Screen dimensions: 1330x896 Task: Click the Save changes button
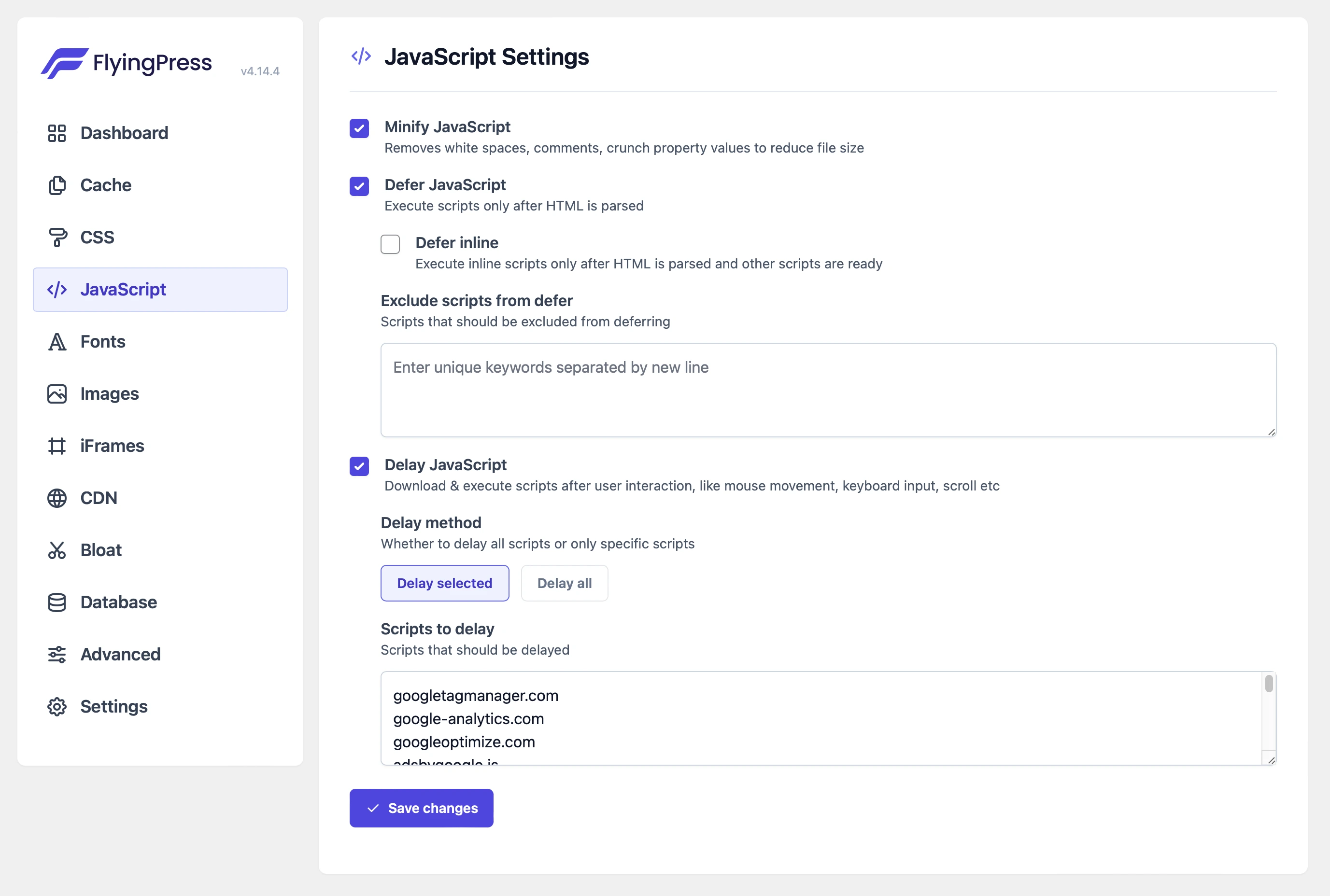click(x=421, y=808)
